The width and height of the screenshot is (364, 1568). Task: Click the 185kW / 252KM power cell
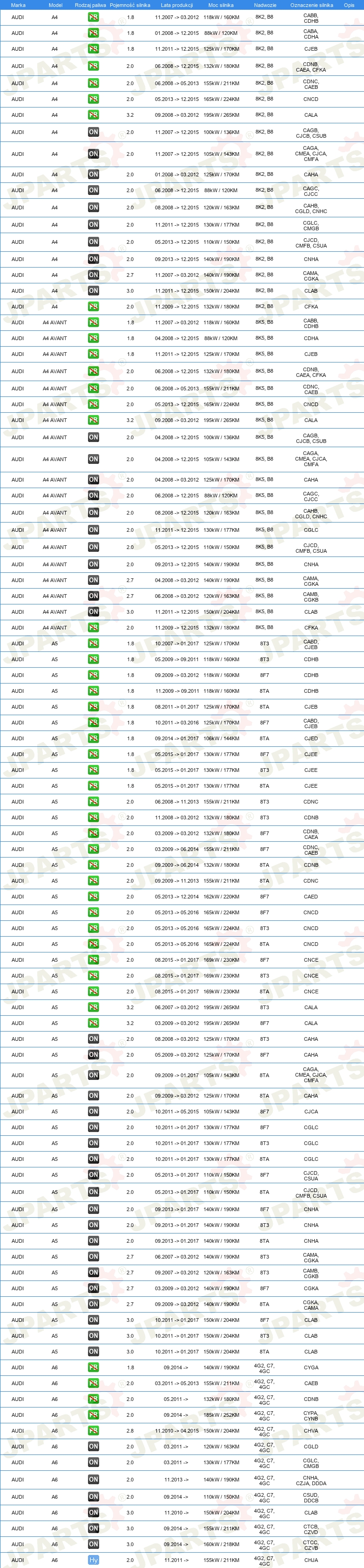221,1415
